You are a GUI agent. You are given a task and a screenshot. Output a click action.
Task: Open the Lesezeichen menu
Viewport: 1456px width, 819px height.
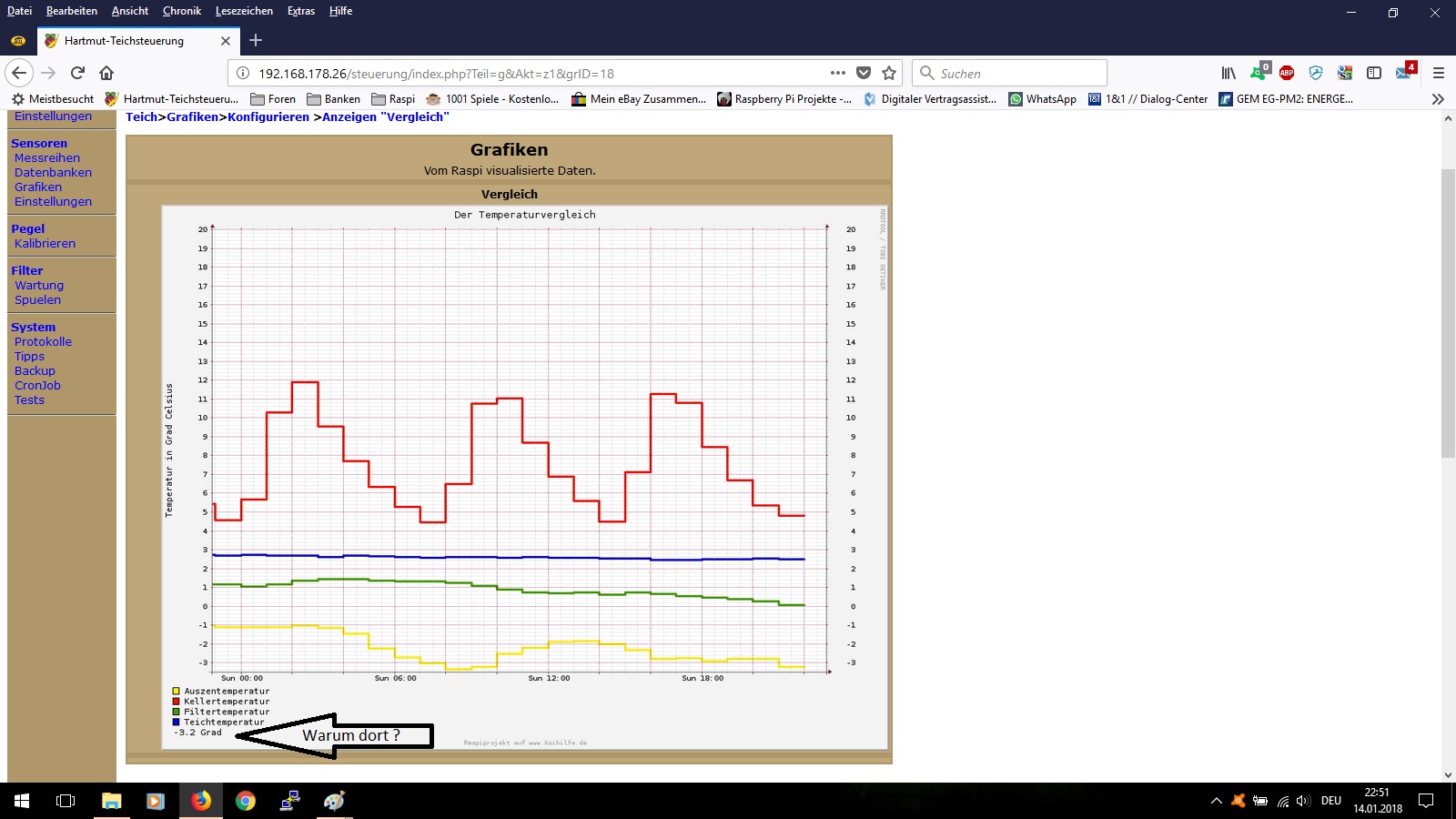pyautogui.click(x=244, y=11)
